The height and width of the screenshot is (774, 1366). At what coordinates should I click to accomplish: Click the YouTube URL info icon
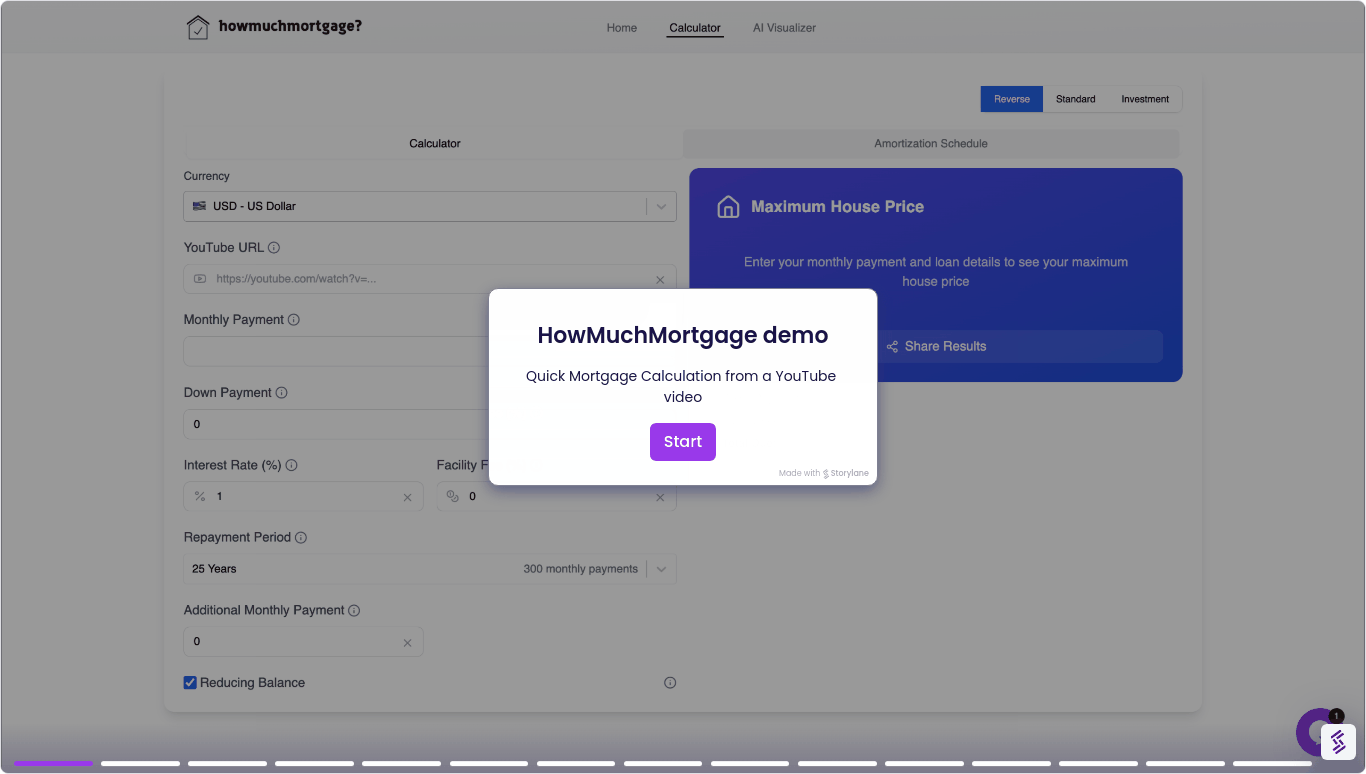point(274,248)
